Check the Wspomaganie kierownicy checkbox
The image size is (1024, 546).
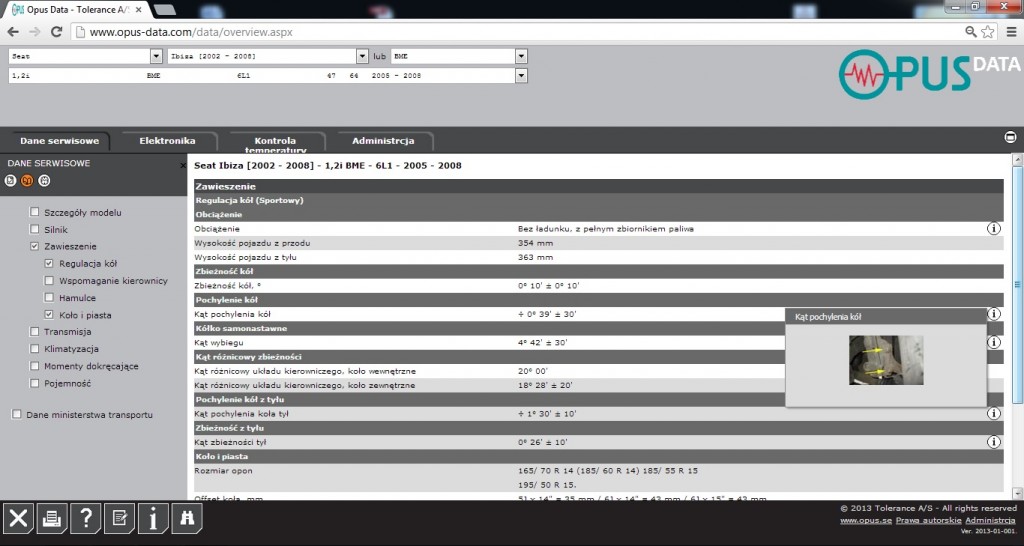49,280
